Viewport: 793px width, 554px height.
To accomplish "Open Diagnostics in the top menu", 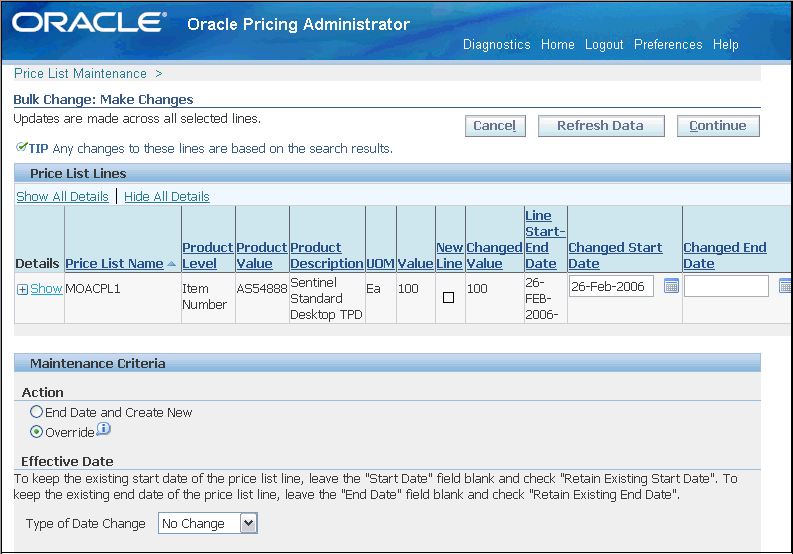I will (x=497, y=45).
